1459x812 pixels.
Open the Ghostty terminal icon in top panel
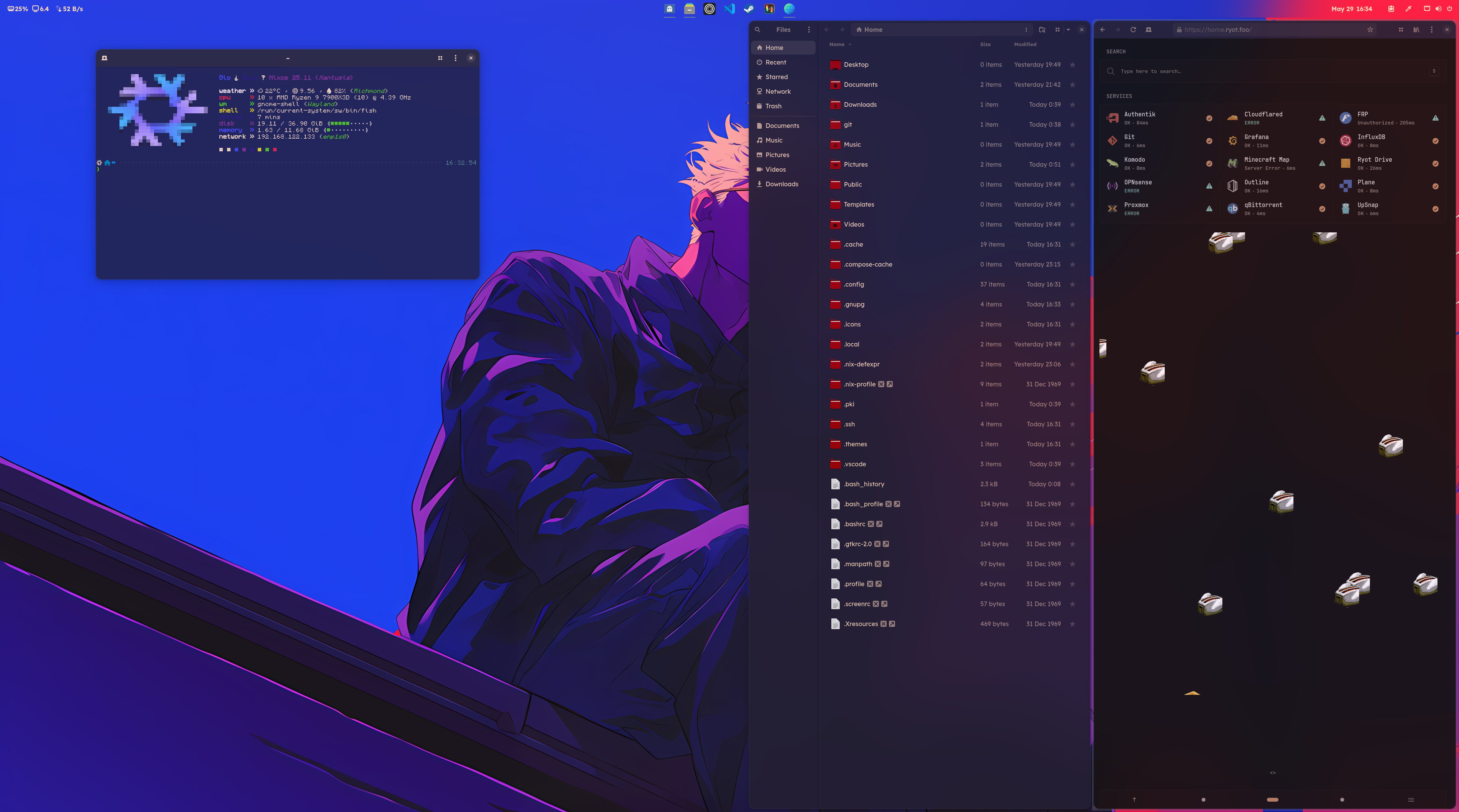(x=670, y=8)
